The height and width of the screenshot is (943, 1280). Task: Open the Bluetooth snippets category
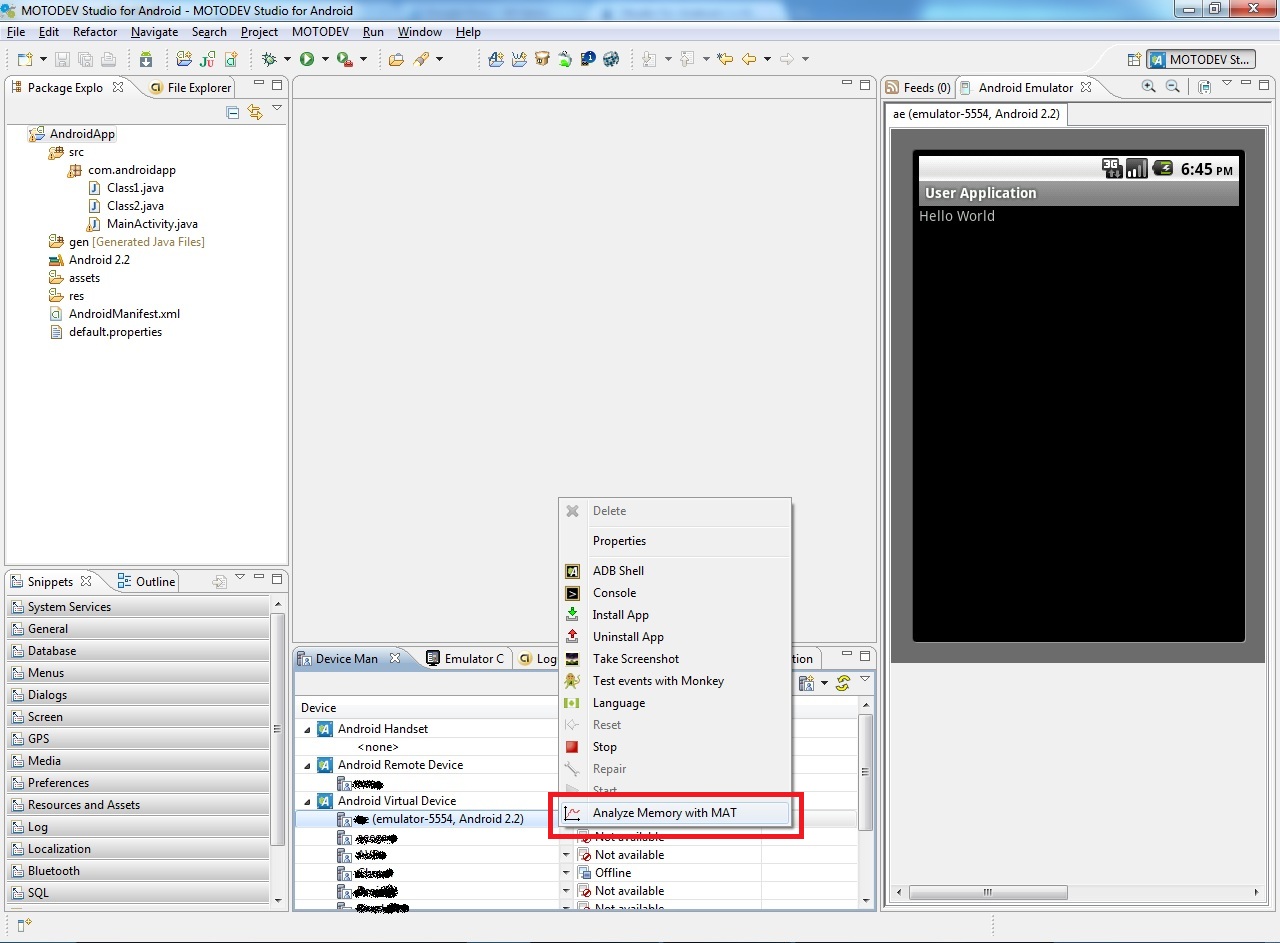pyautogui.click(x=139, y=871)
